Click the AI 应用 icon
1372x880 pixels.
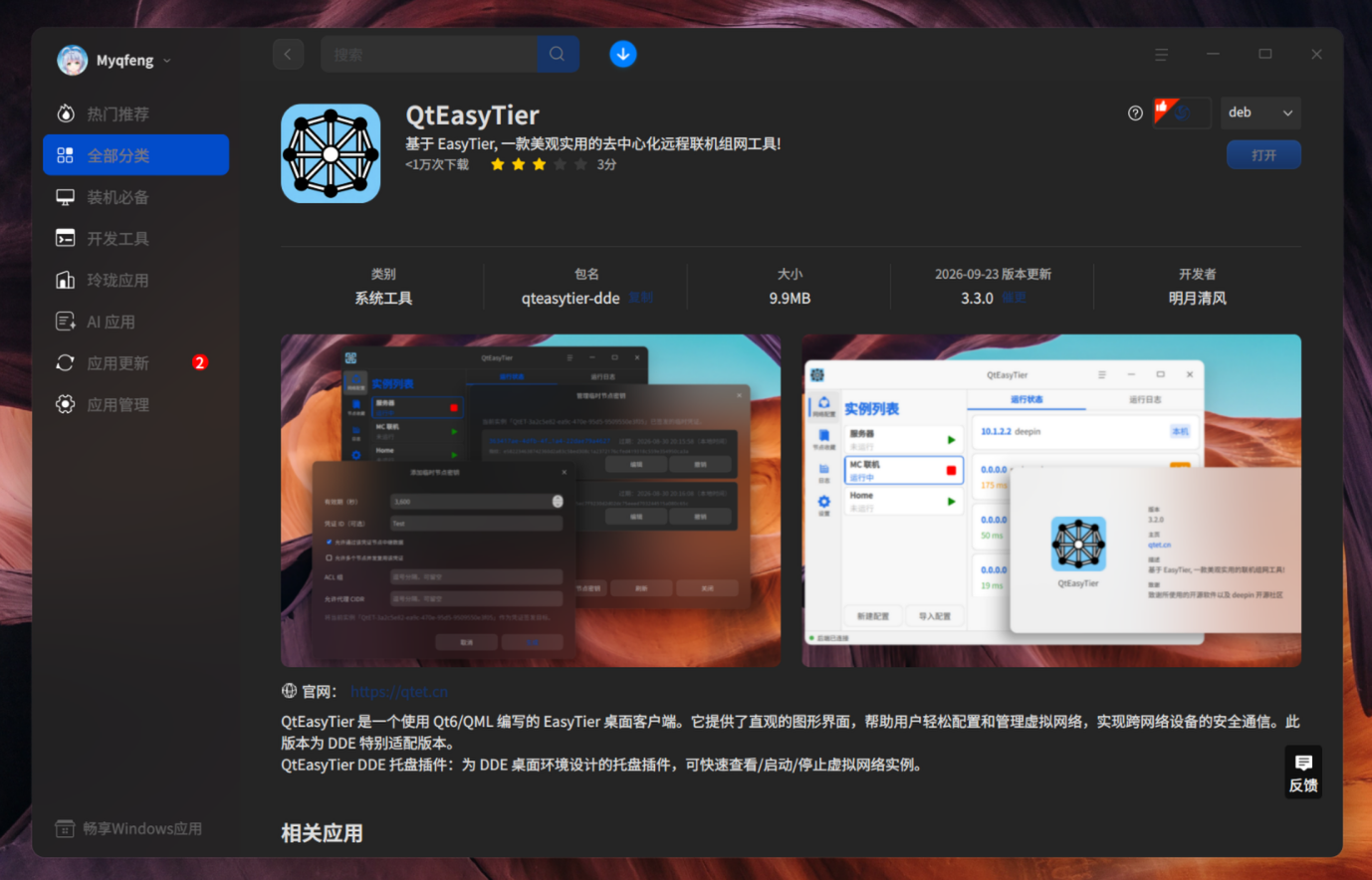coord(66,322)
